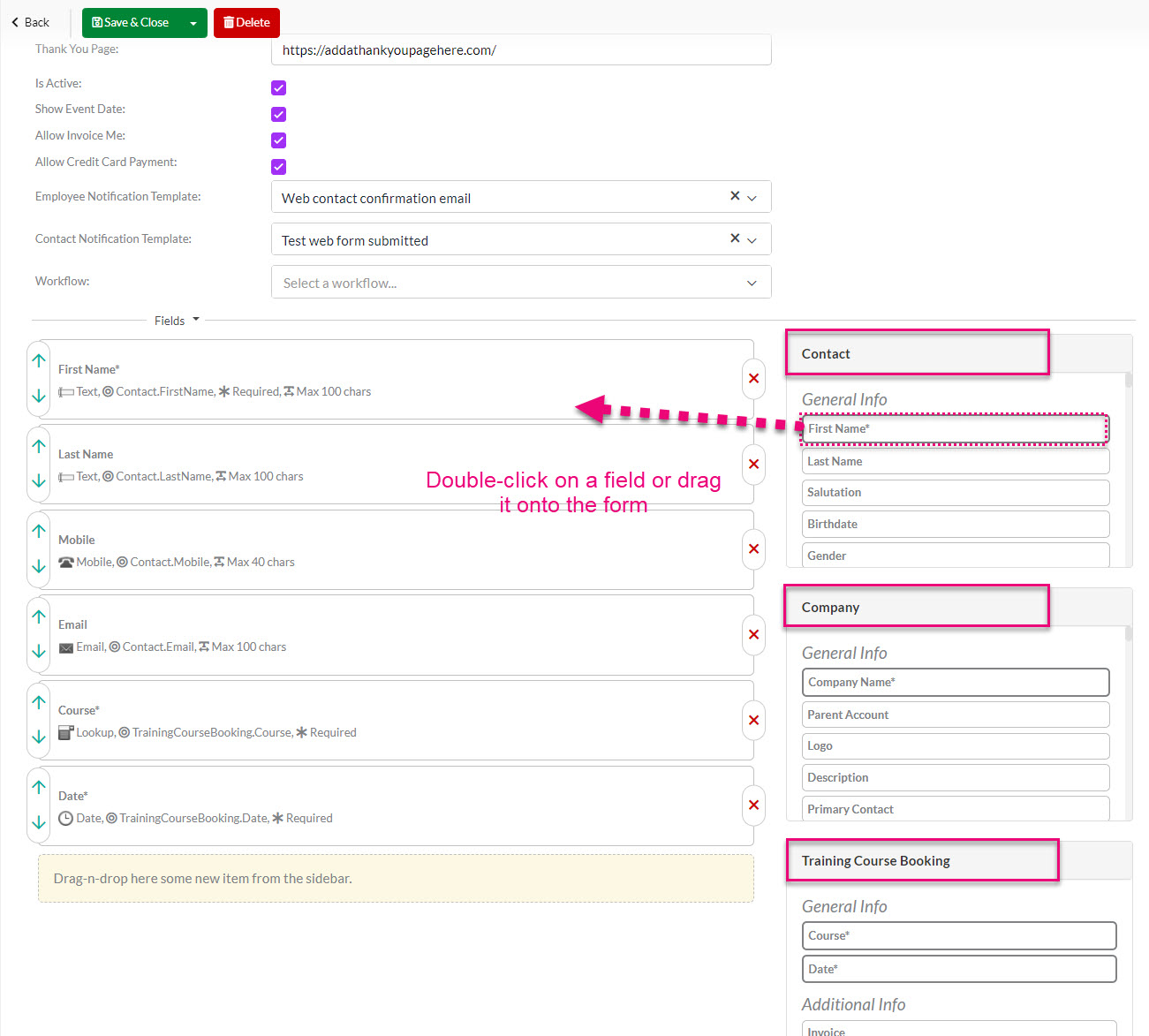Click the Save & Close button
This screenshot has height=1036, width=1149.
tap(131, 23)
